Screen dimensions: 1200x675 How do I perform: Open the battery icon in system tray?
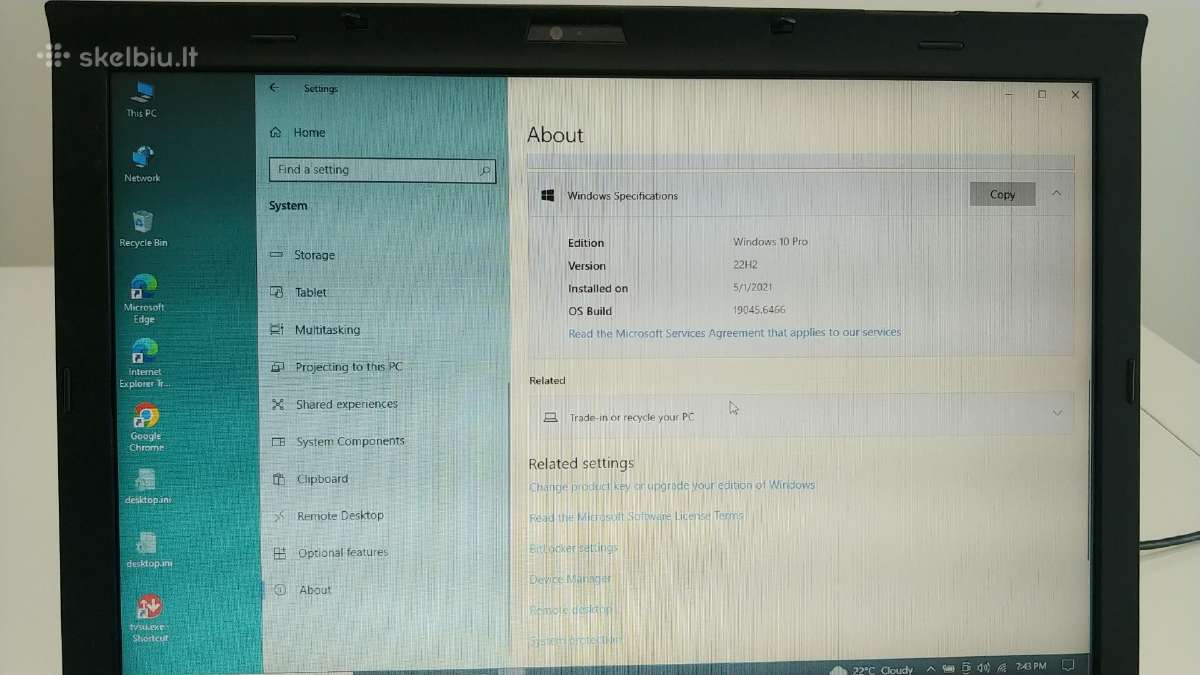pos(949,667)
